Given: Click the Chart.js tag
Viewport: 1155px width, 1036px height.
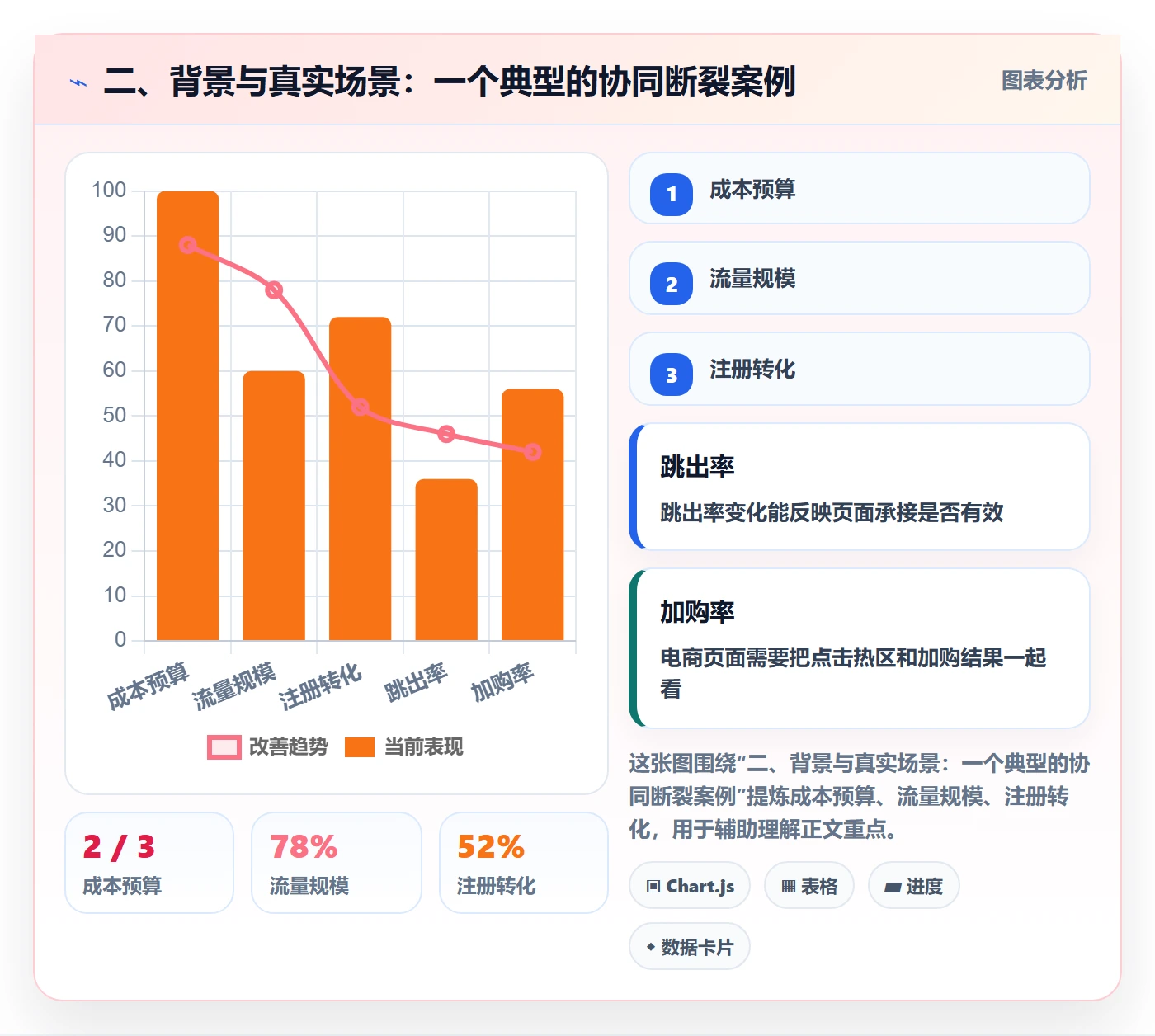Looking at the screenshot, I should (x=690, y=886).
